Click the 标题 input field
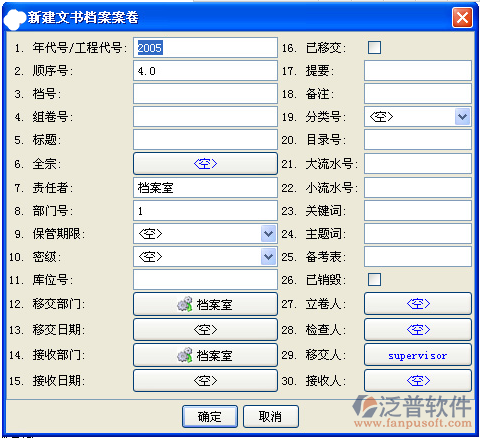This screenshot has width=482, height=439. pyautogui.click(x=205, y=140)
